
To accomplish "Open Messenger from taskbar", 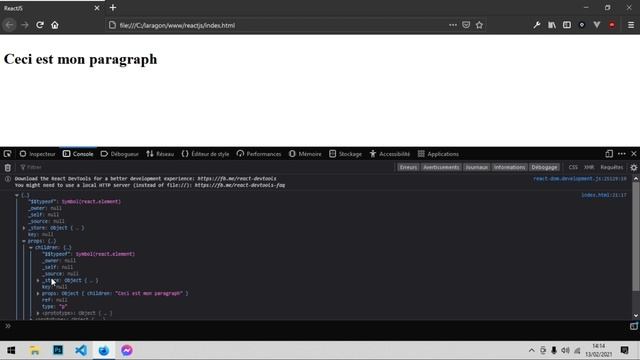I will (x=127, y=350).
